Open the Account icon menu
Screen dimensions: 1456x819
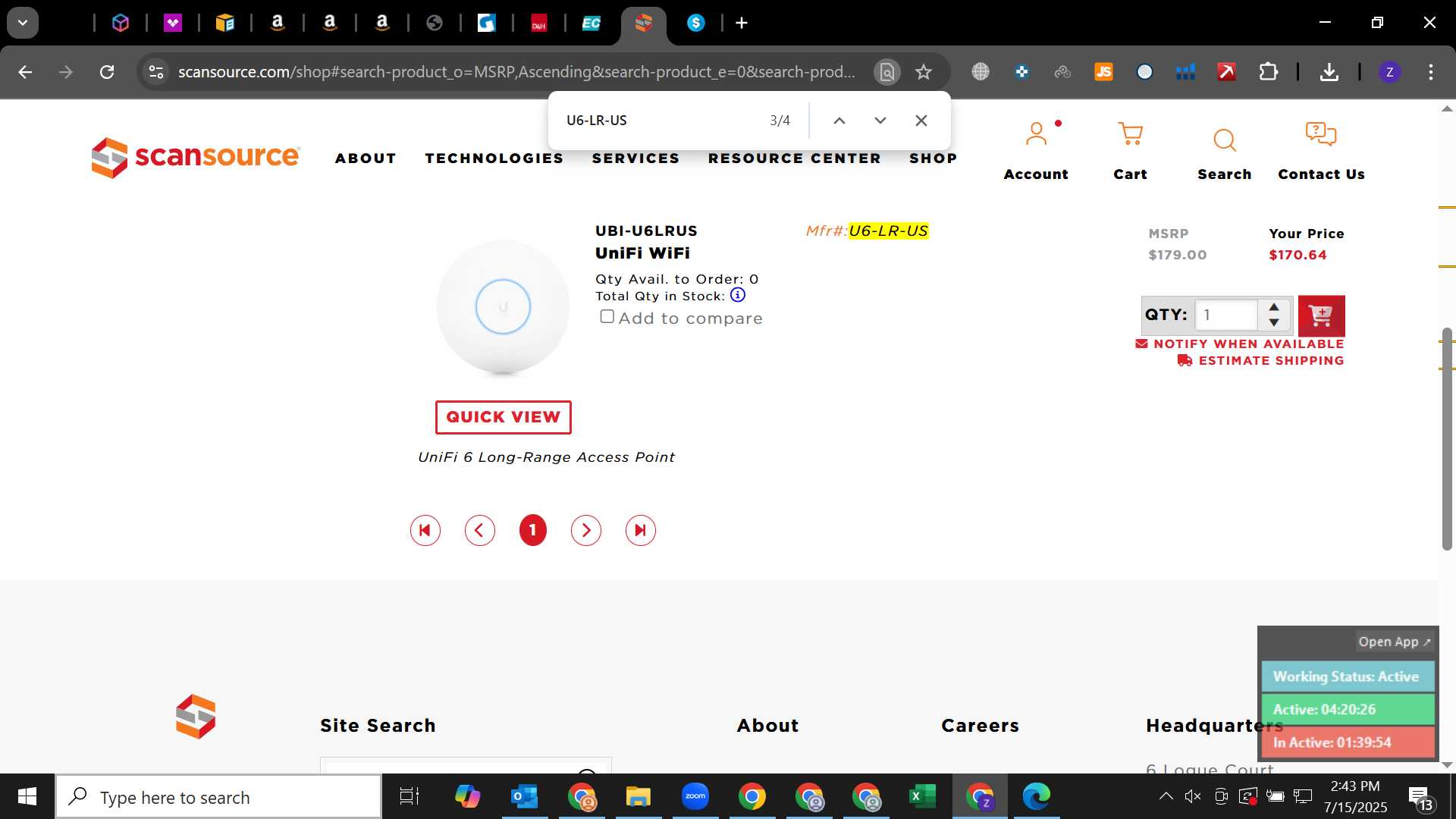tap(1036, 135)
